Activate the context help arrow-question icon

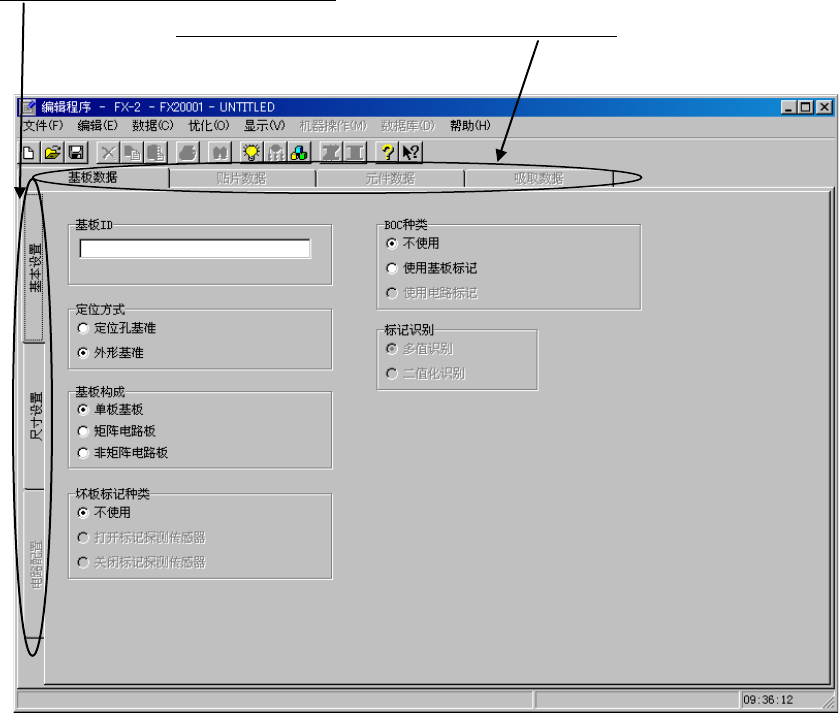click(x=411, y=153)
